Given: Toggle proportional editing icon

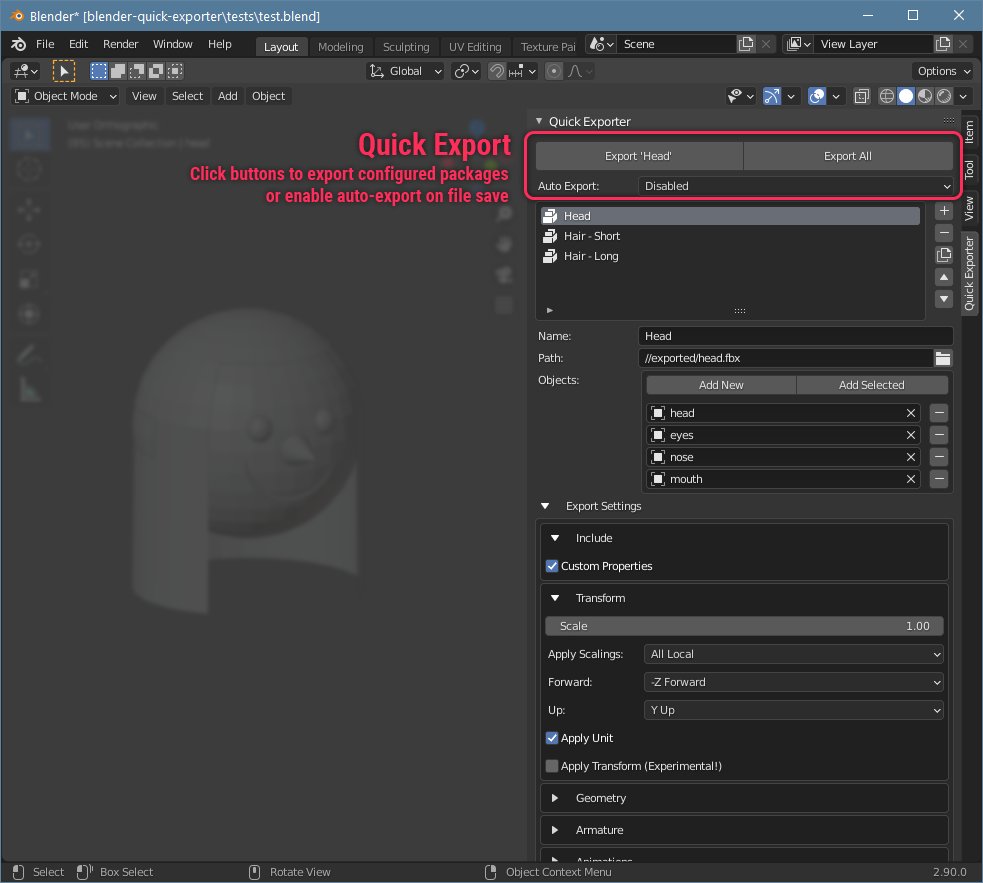Looking at the screenshot, I should point(554,71).
